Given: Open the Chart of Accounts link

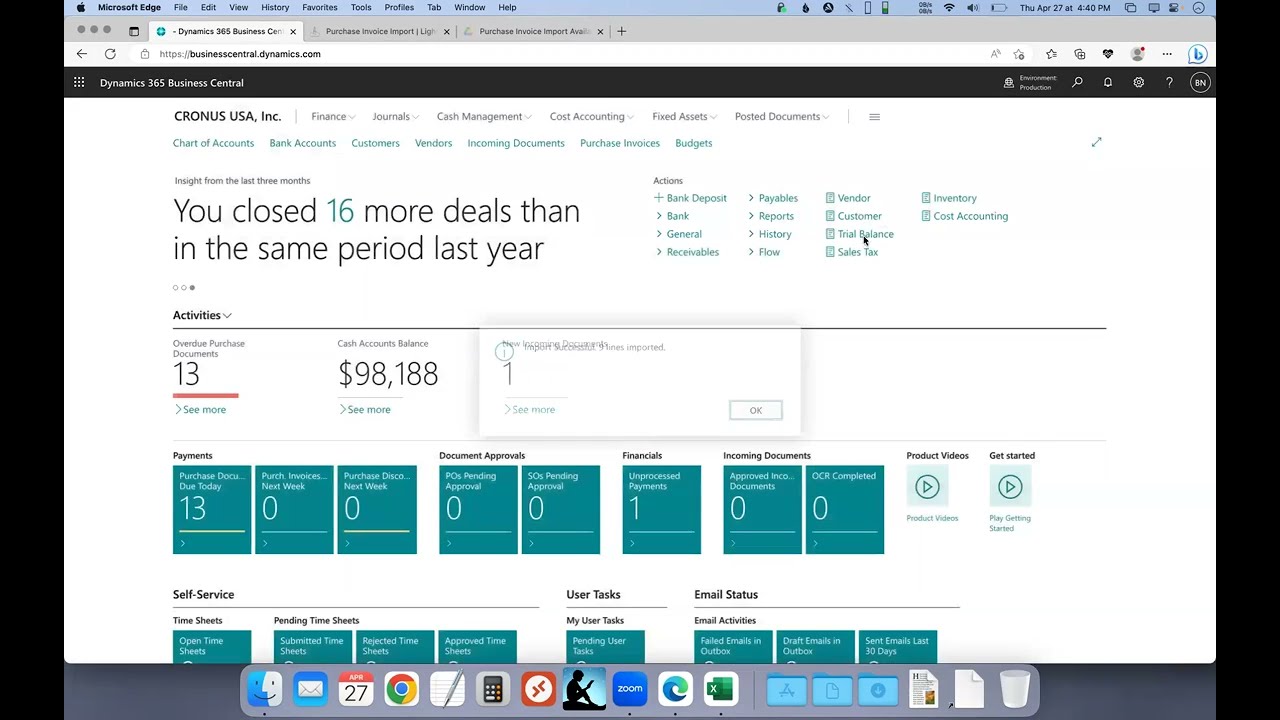Looking at the screenshot, I should (213, 143).
